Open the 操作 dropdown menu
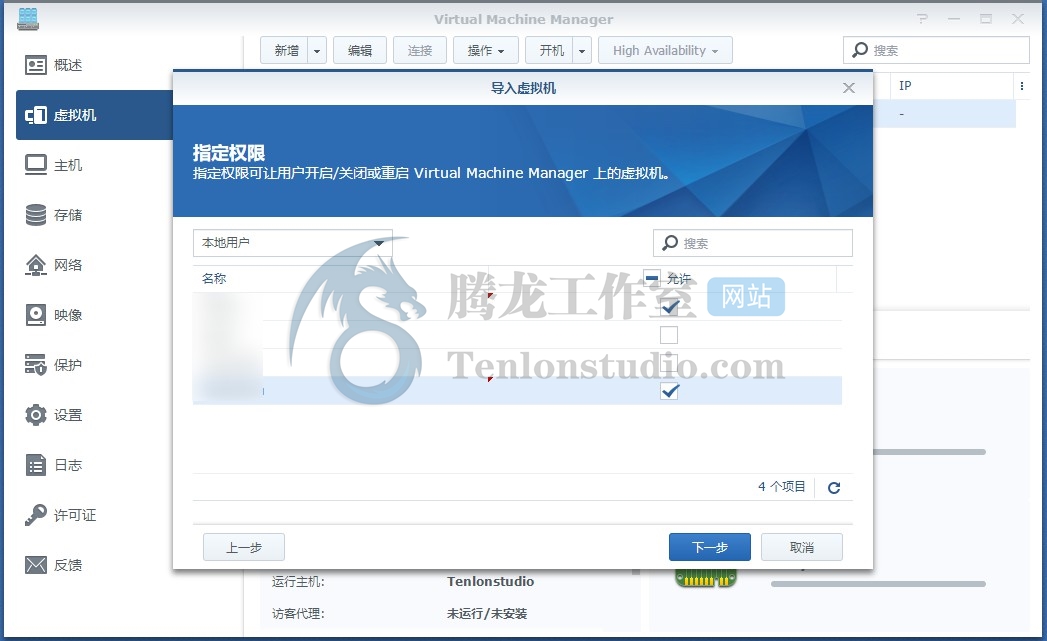 pos(486,50)
